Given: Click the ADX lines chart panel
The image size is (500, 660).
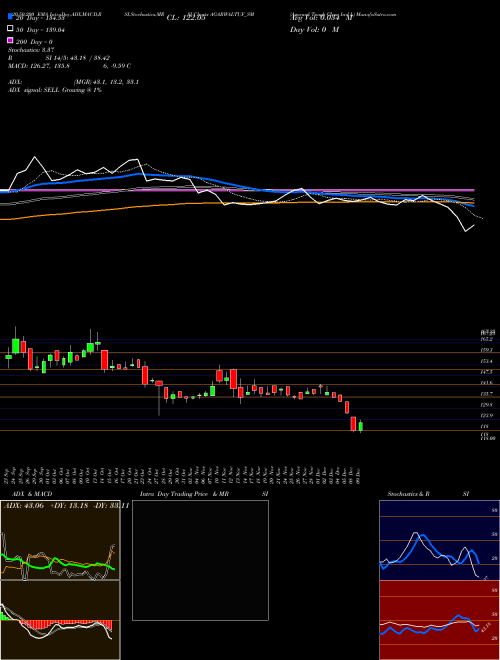Looking at the screenshot, I should [60, 540].
